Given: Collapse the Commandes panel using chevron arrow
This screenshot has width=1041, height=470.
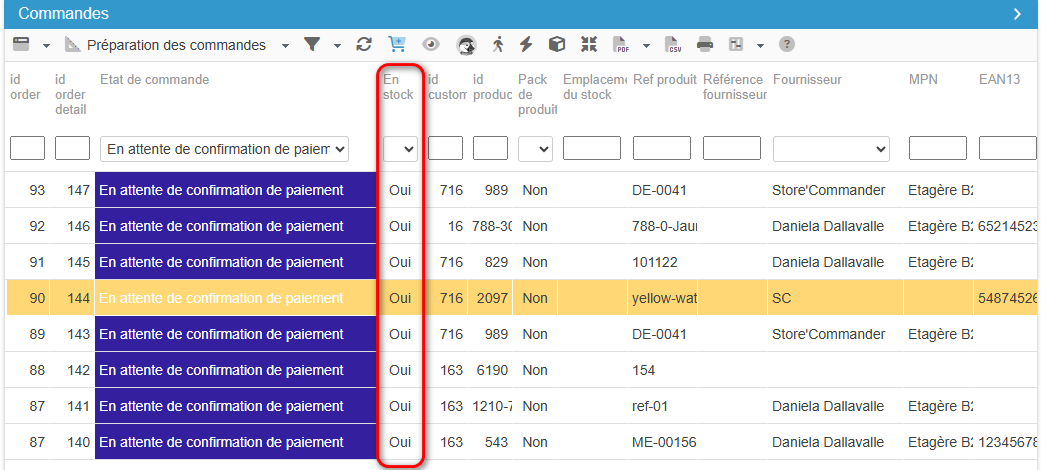Looking at the screenshot, I should click(1017, 14).
